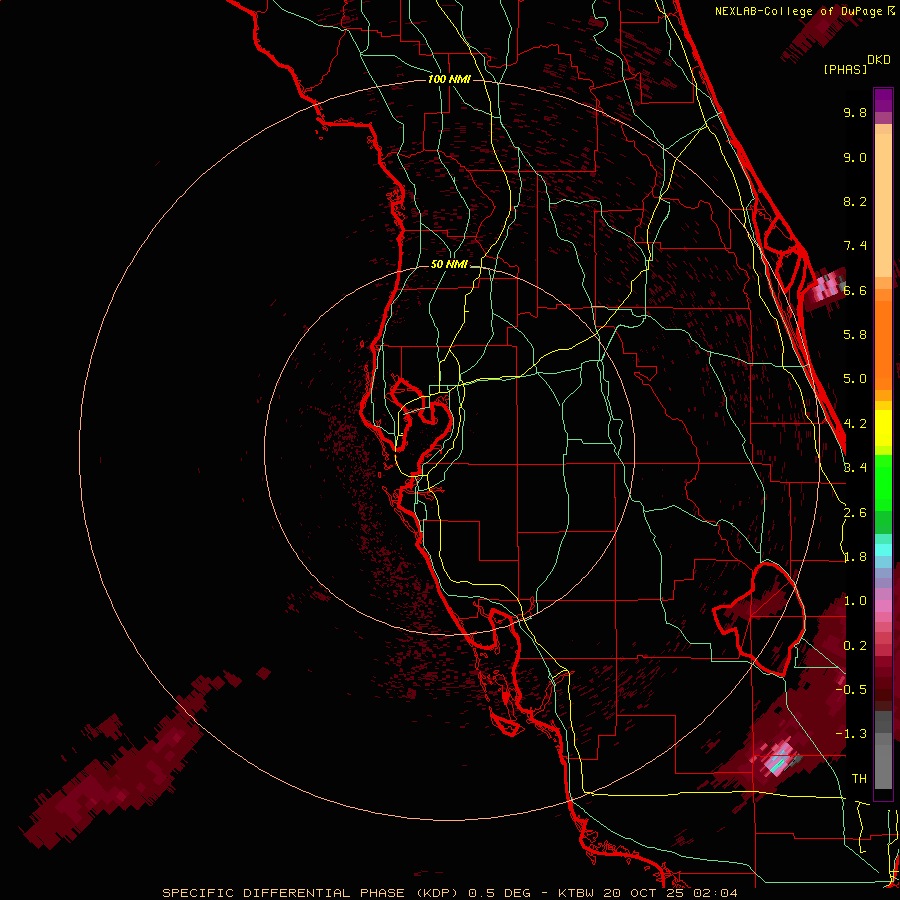This screenshot has height=900, width=900.
Task: Click the -0.5 scale label
Action: [x=851, y=689]
